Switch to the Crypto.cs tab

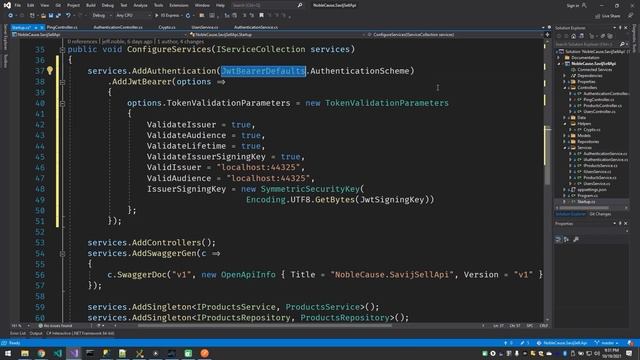click(x=167, y=27)
